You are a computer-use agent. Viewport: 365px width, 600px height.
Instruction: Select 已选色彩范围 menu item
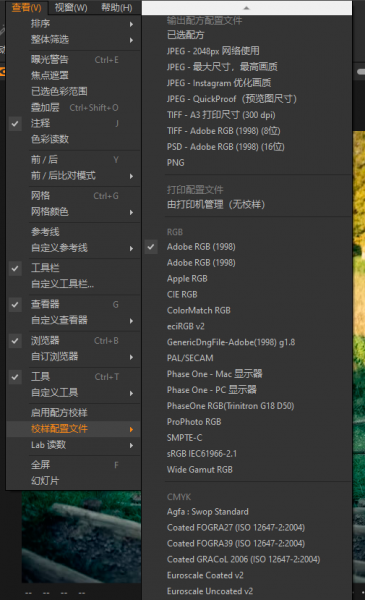coord(74,91)
